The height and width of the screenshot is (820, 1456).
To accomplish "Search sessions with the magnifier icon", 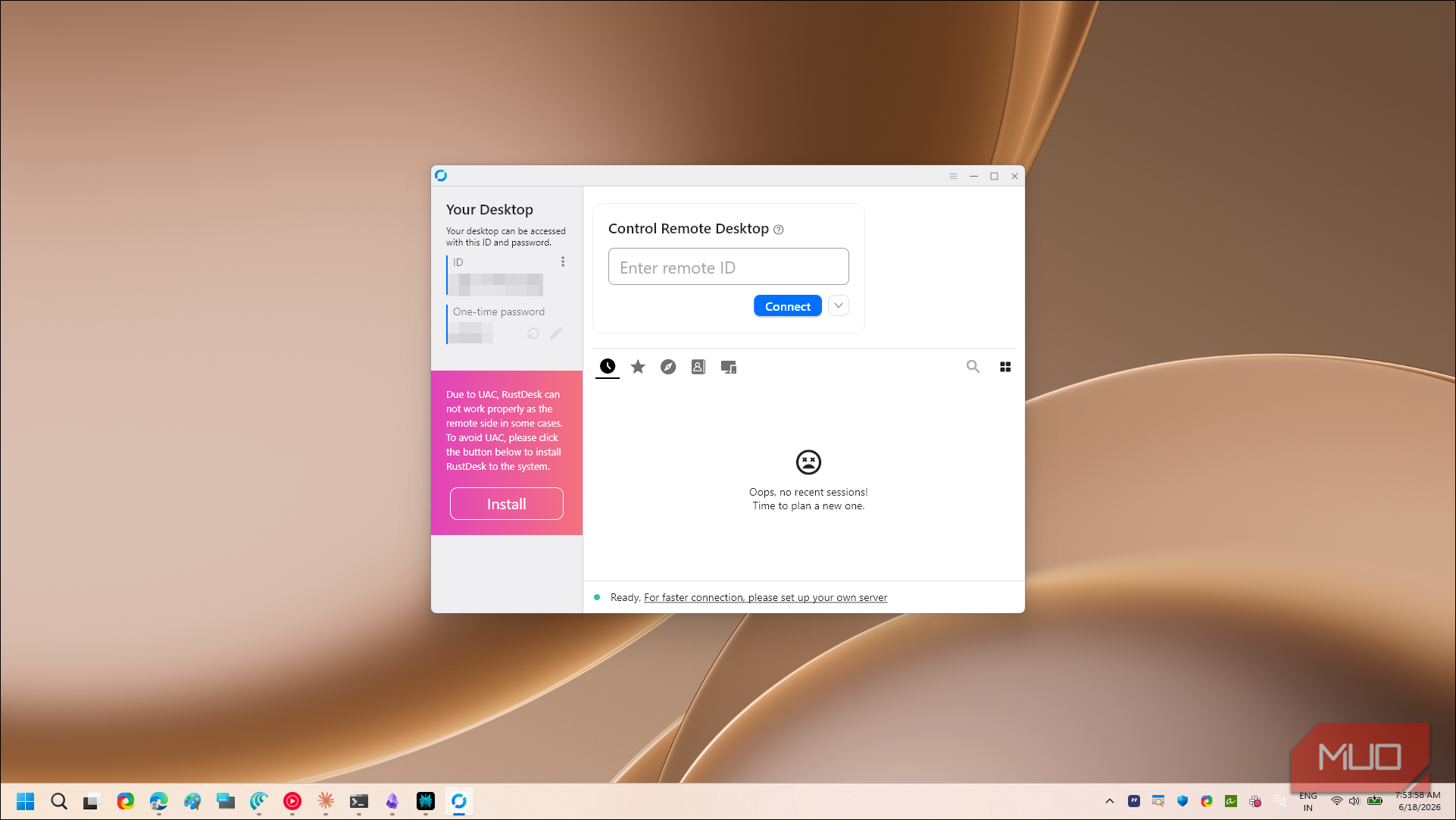I will tap(973, 367).
